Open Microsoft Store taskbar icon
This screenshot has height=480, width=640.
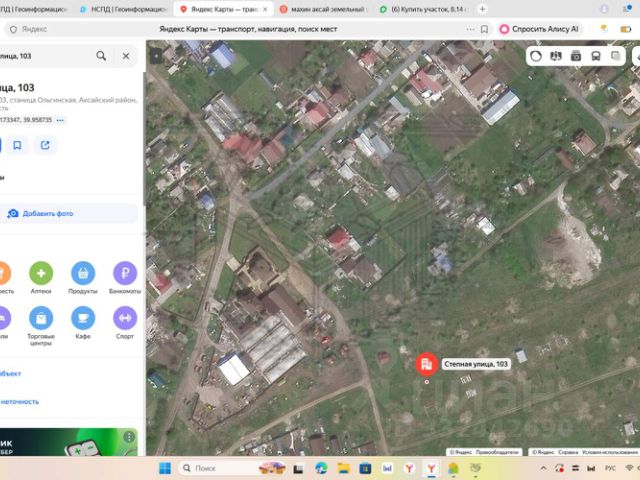(x=365, y=468)
